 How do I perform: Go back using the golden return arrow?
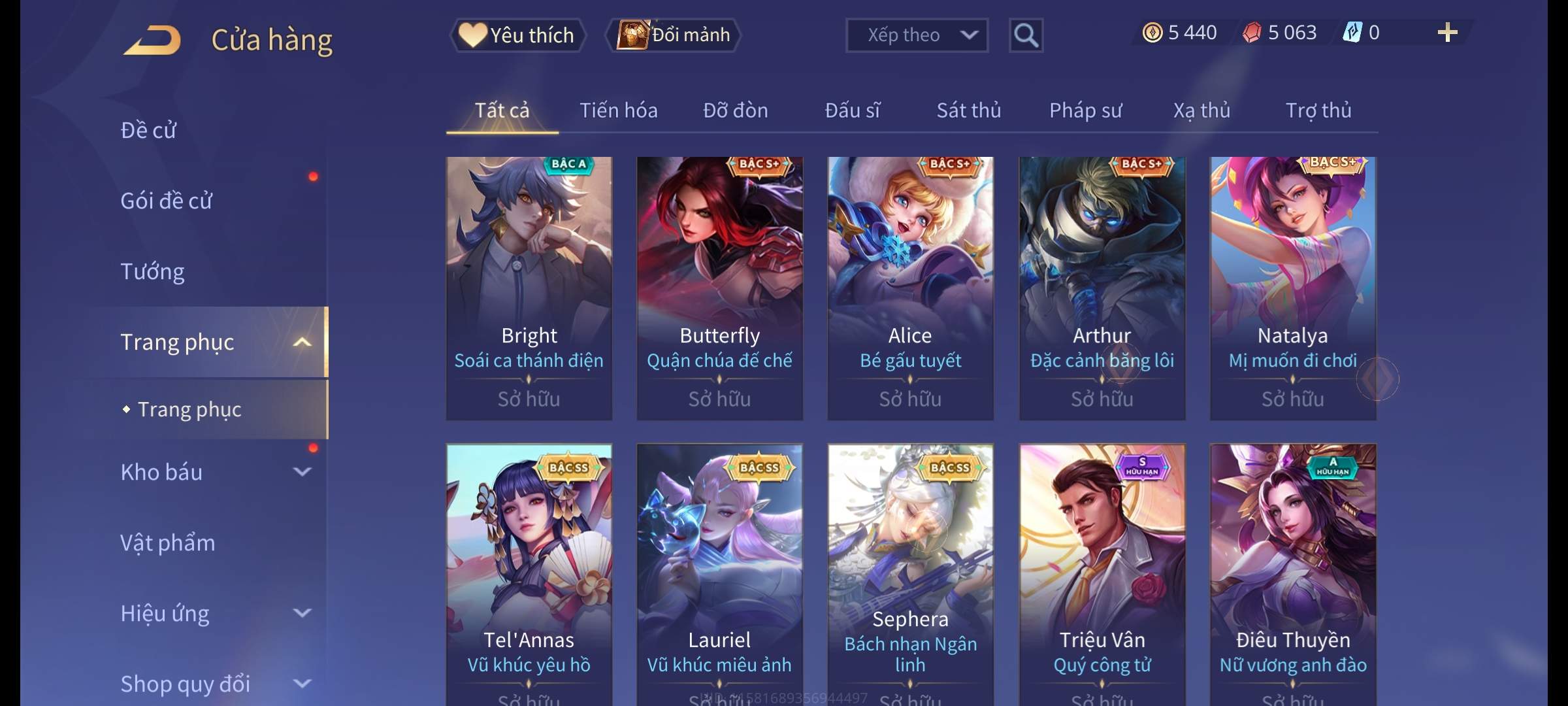click(152, 40)
